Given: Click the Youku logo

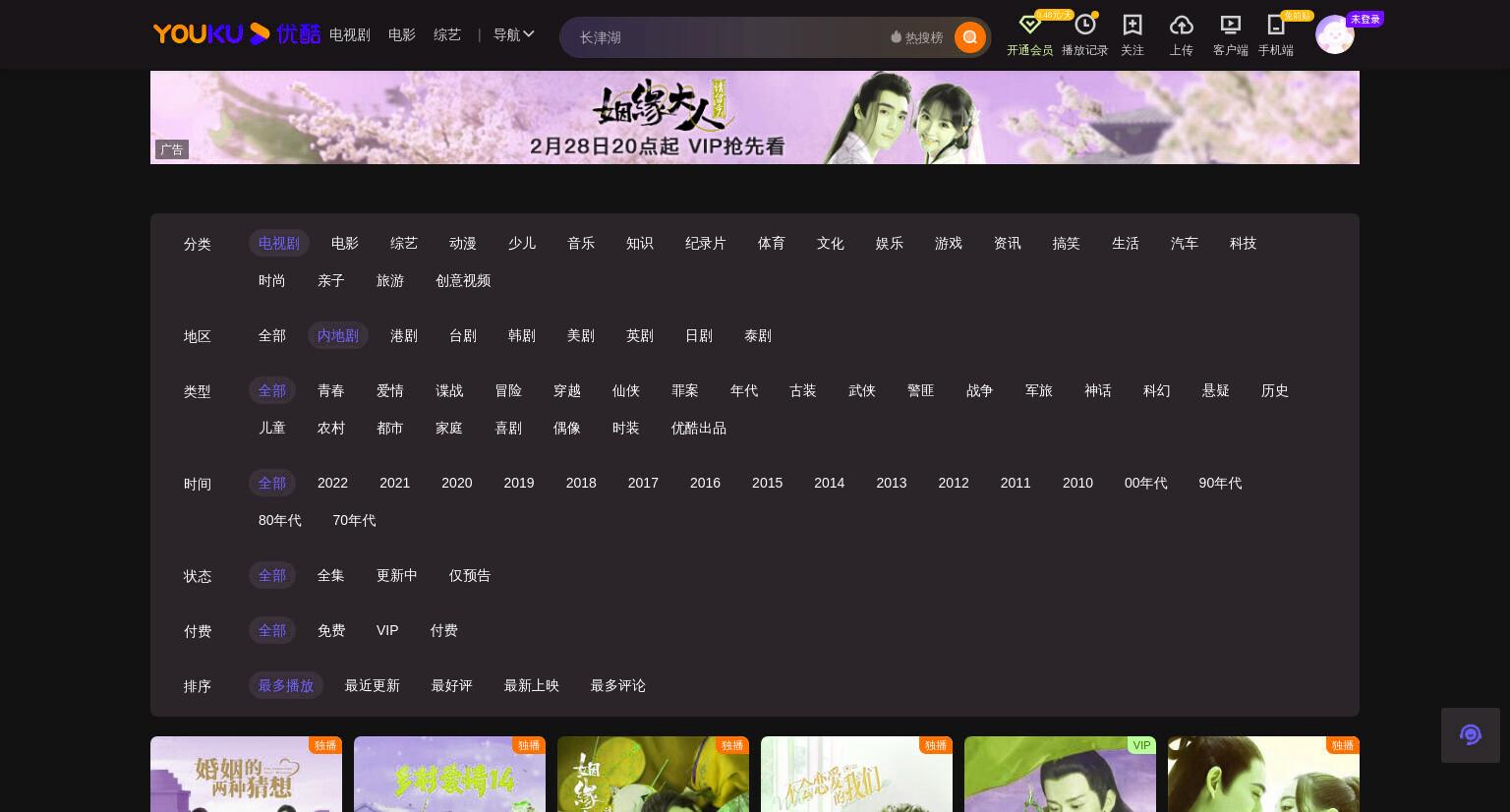Looking at the screenshot, I should click(237, 34).
